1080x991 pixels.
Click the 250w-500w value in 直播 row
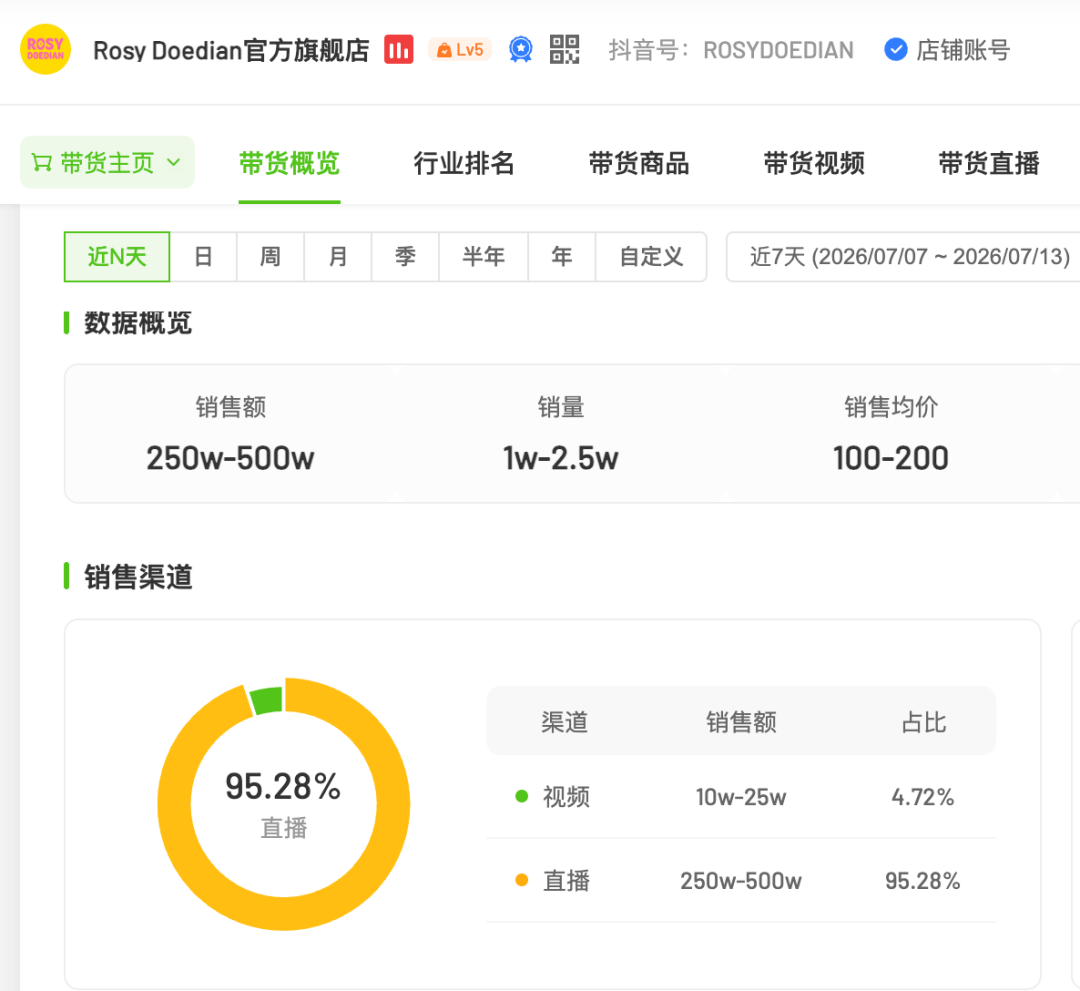[x=741, y=881]
